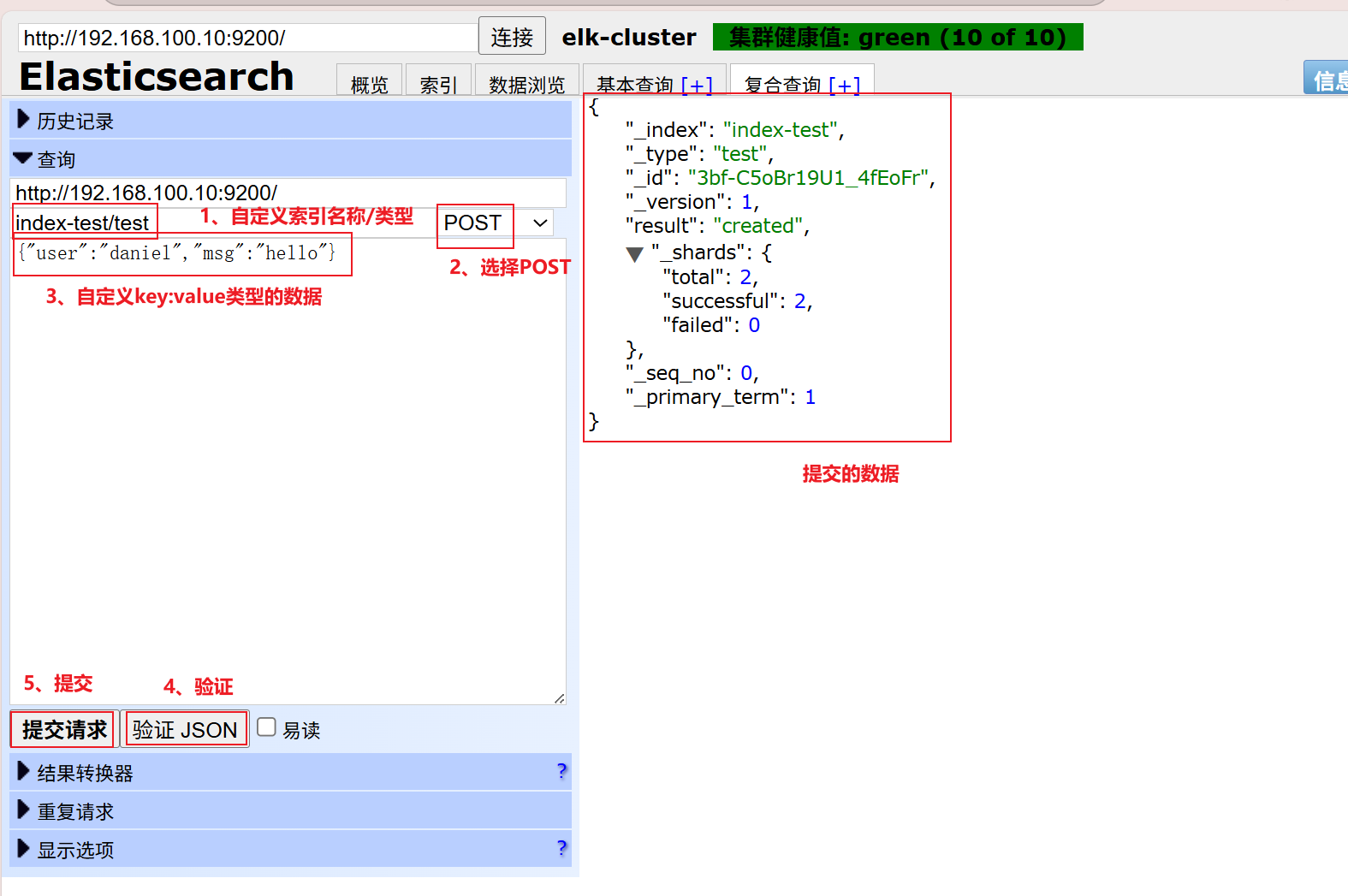This screenshot has width=1348, height=896.
Task: Click inside the JSON request body textarea
Action: click(288, 471)
